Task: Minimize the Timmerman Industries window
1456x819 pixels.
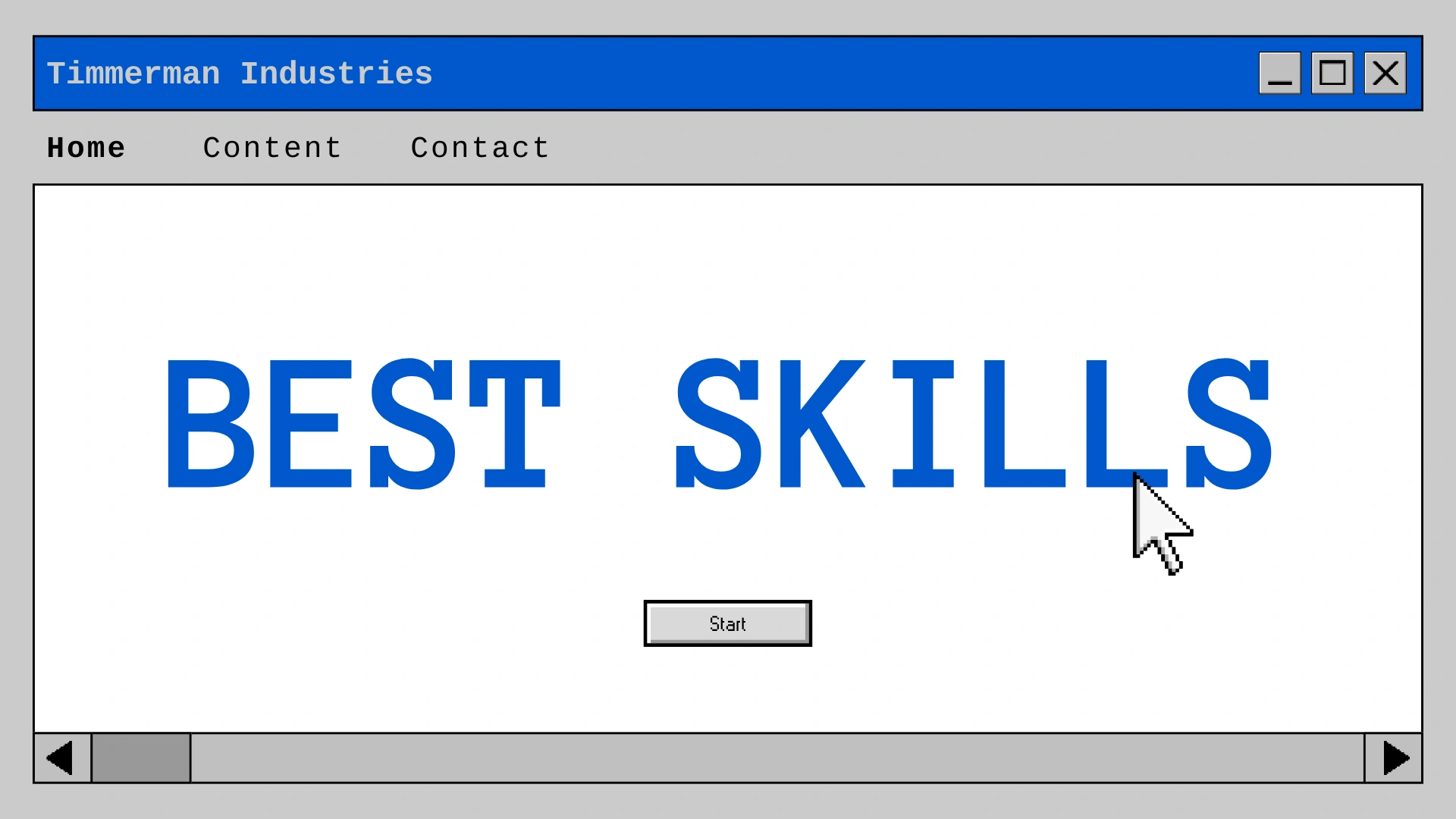Action: point(1279,74)
